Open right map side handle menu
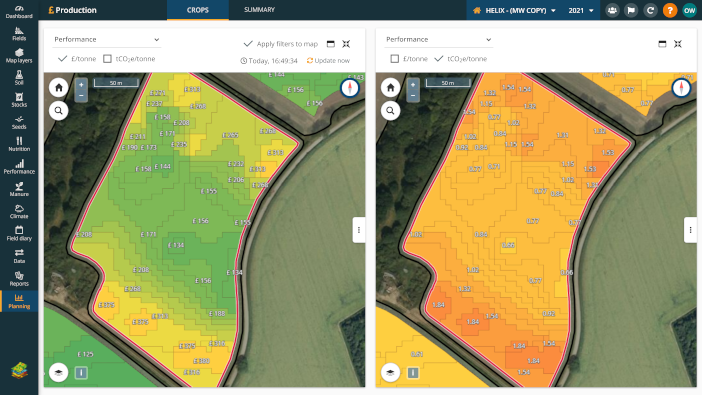 (x=690, y=230)
